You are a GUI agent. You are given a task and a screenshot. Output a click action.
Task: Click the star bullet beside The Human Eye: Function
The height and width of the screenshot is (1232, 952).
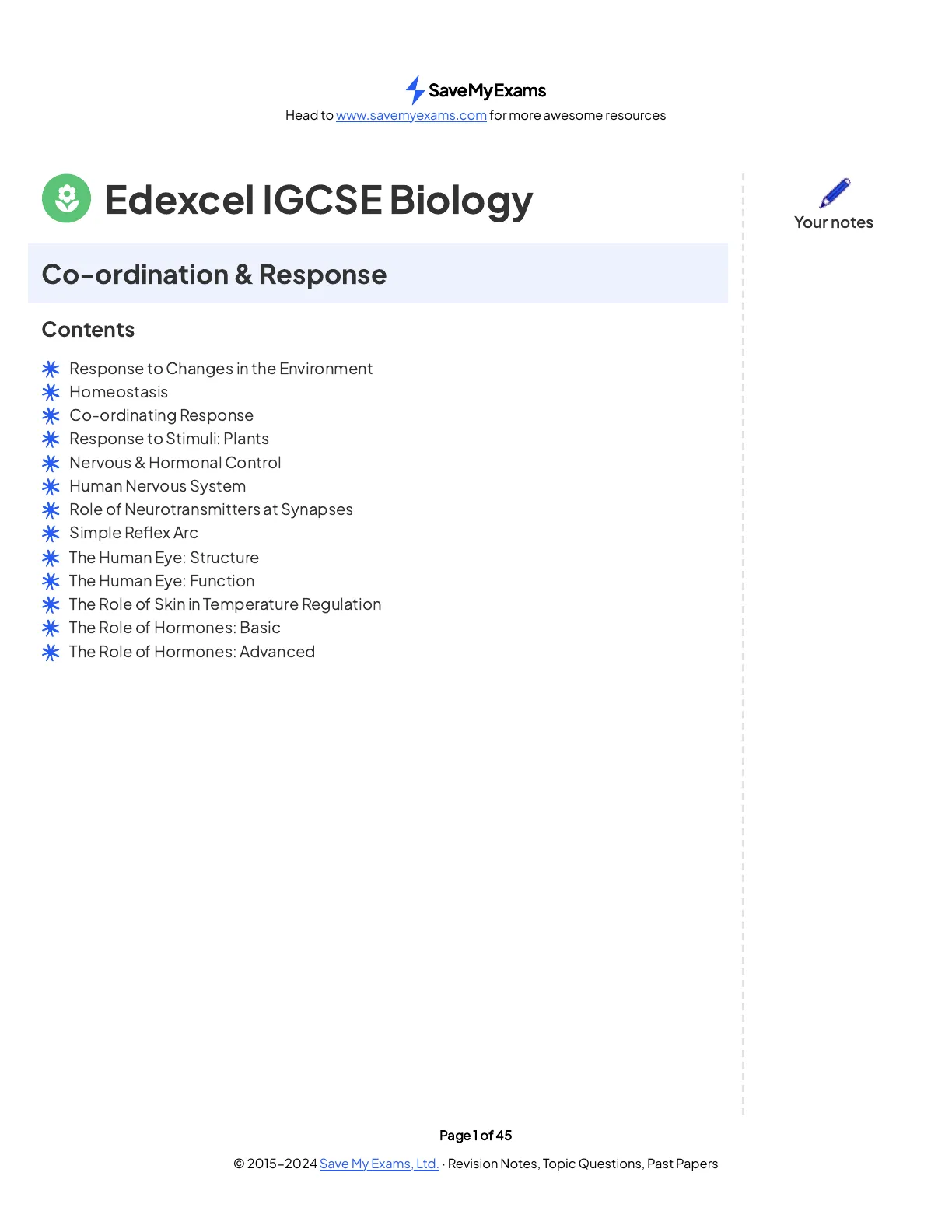[51, 582]
